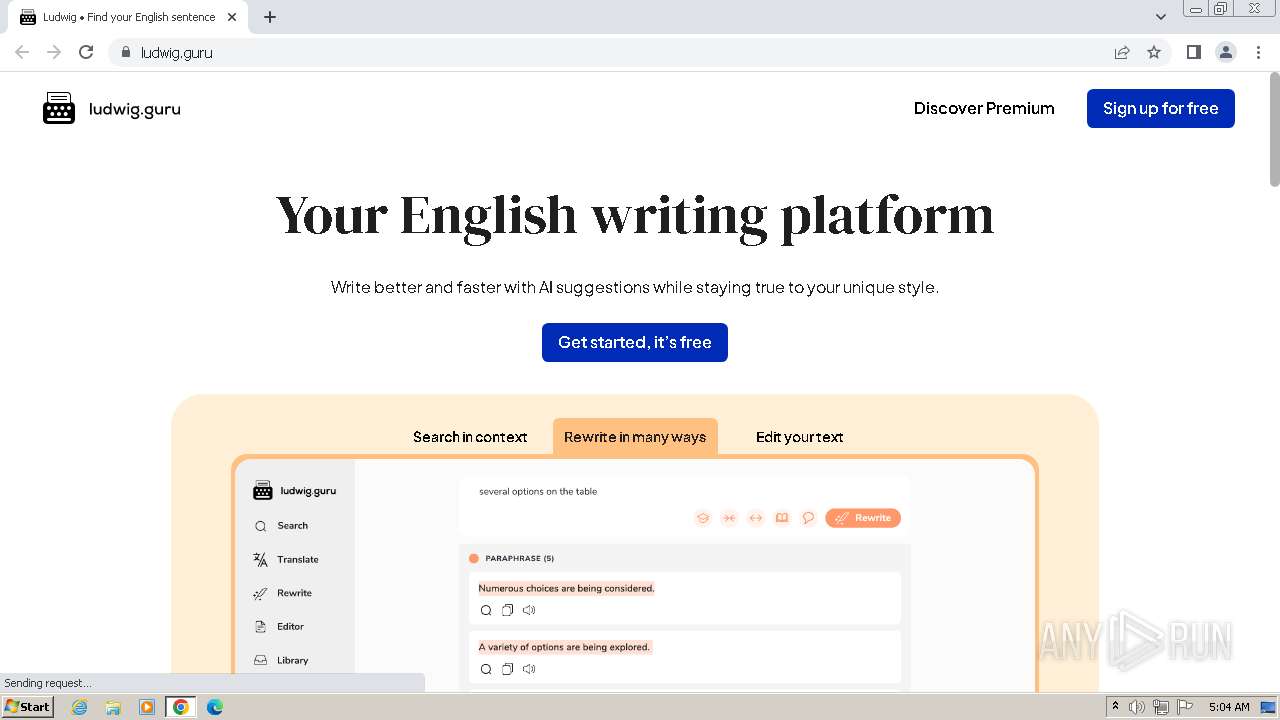Click the forward navigation arrow
The image size is (1280, 720).
pyautogui.click(x=54, y=52)
